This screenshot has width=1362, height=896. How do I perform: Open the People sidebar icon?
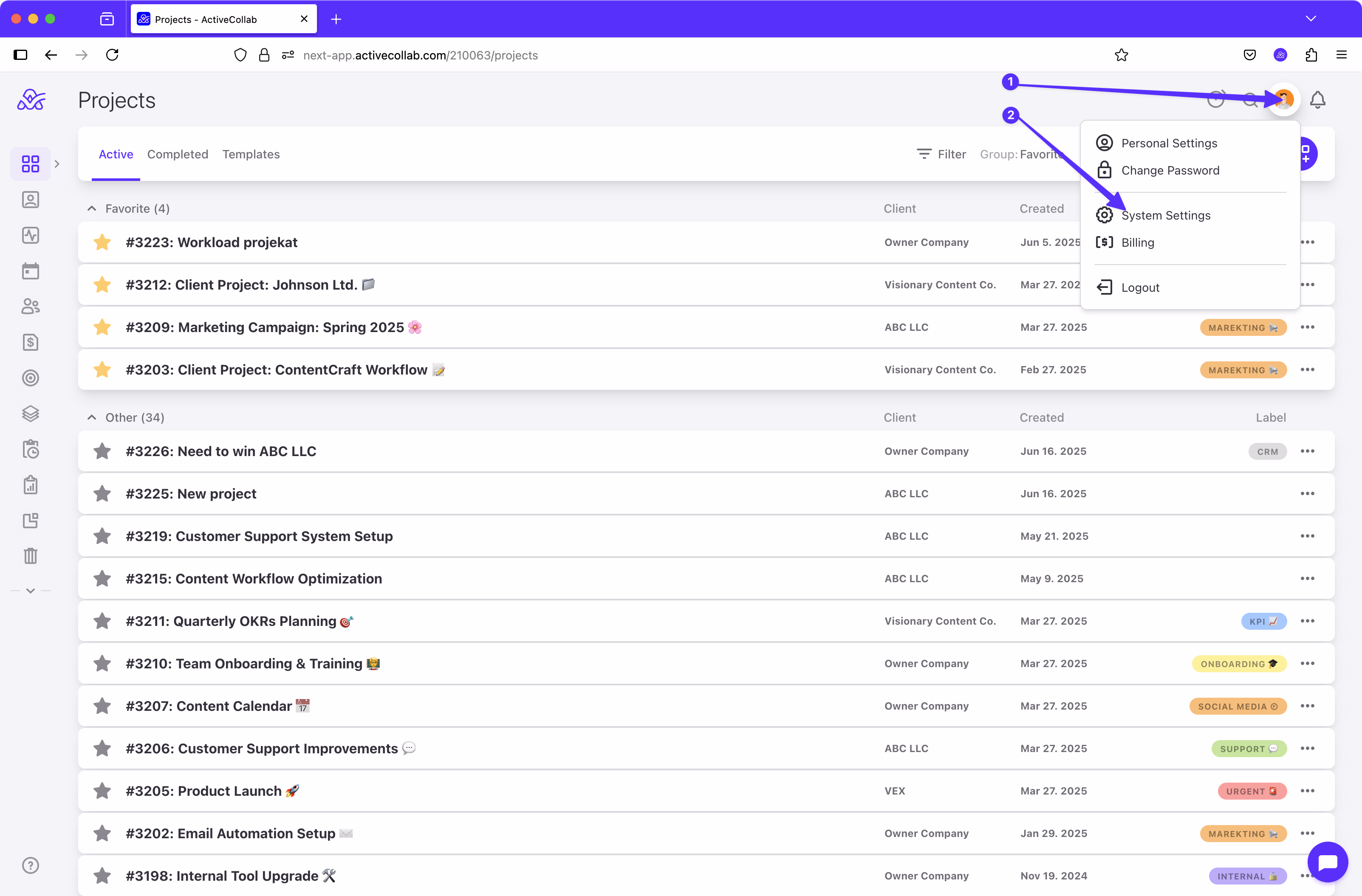tap(30, 307)
